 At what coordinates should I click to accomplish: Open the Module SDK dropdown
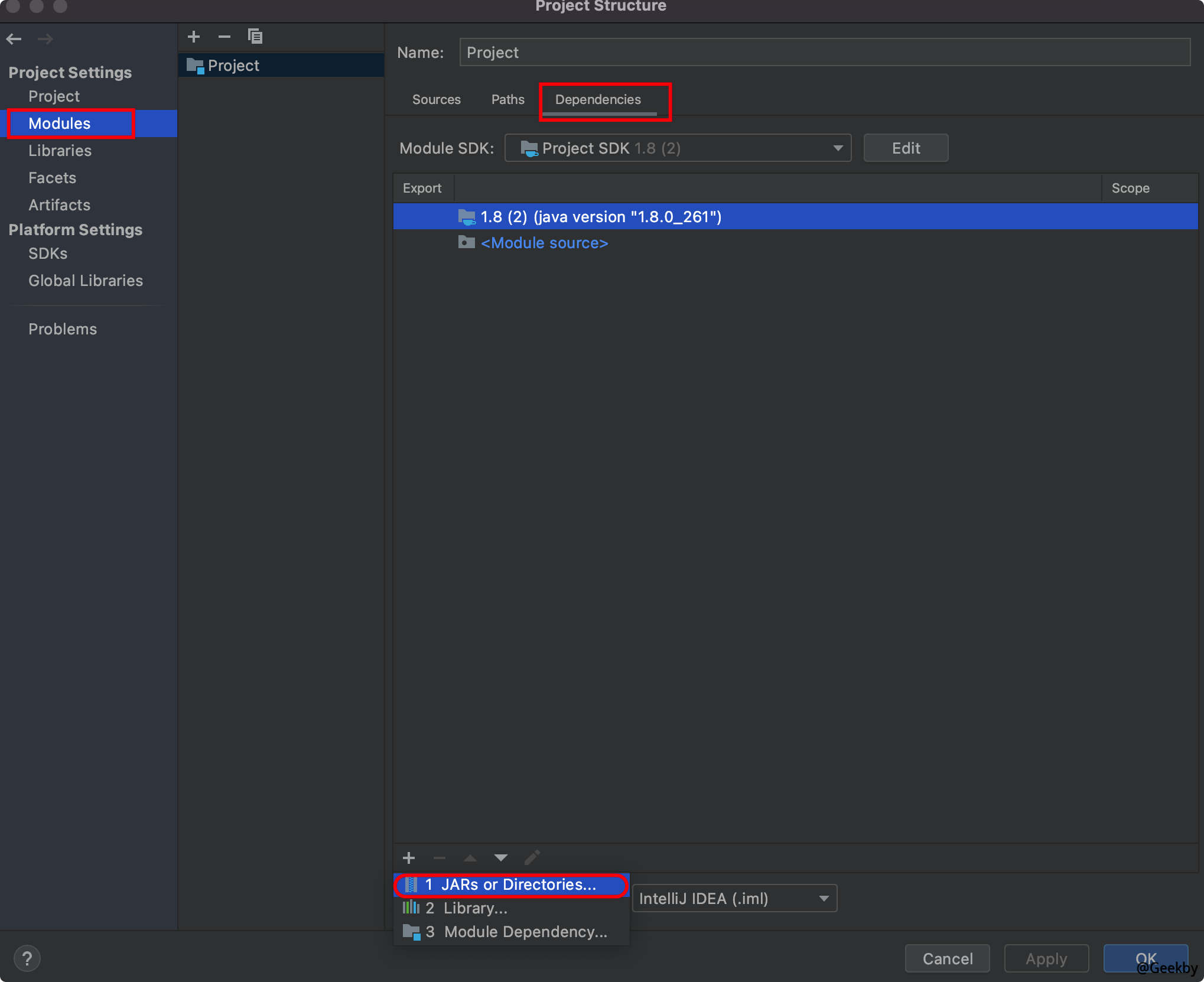tap(678, 148)
